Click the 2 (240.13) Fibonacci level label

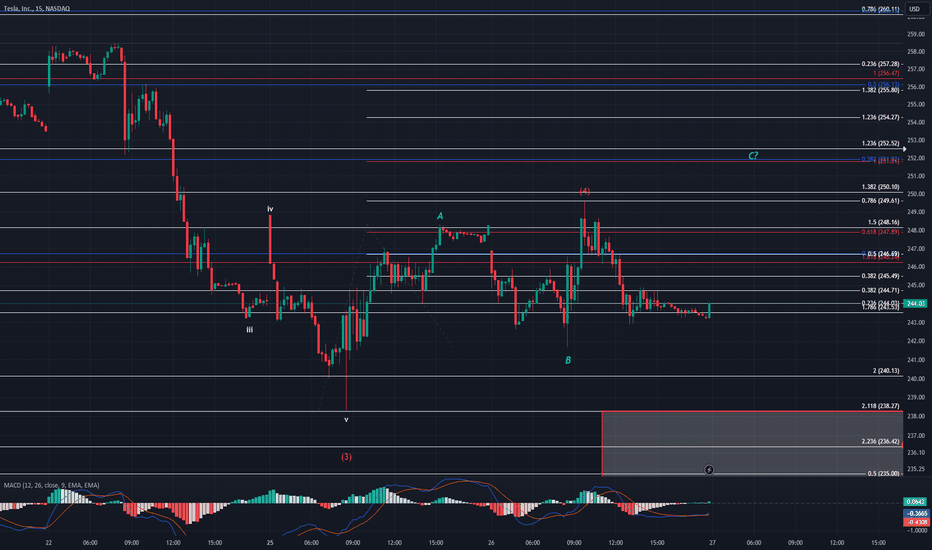(886, 370)
